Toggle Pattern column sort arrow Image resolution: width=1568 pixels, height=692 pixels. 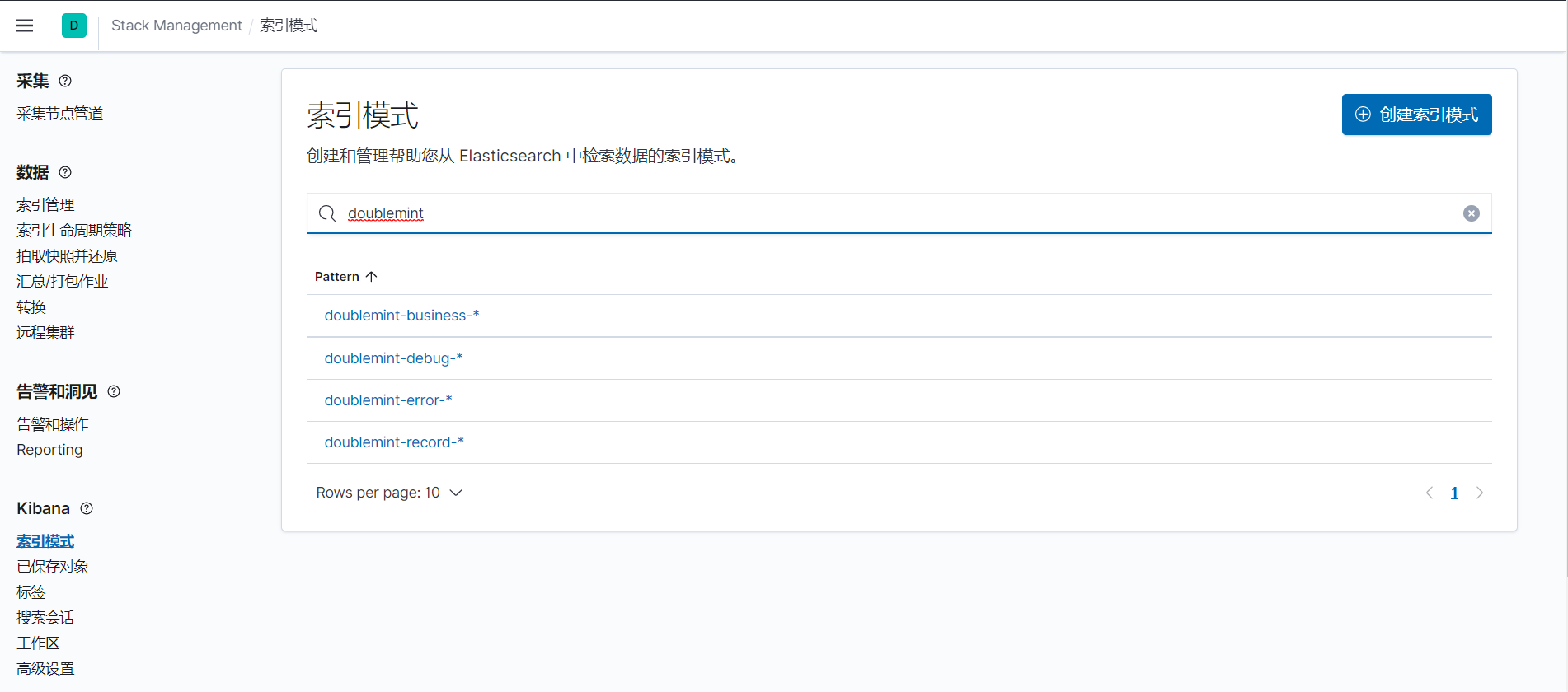[x=372, y=277]
